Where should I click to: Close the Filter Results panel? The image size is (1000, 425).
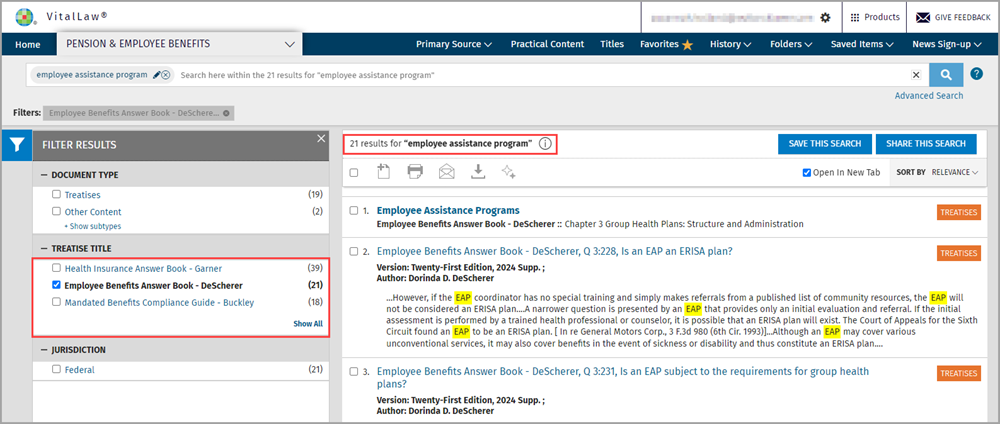tap(321, 138)
